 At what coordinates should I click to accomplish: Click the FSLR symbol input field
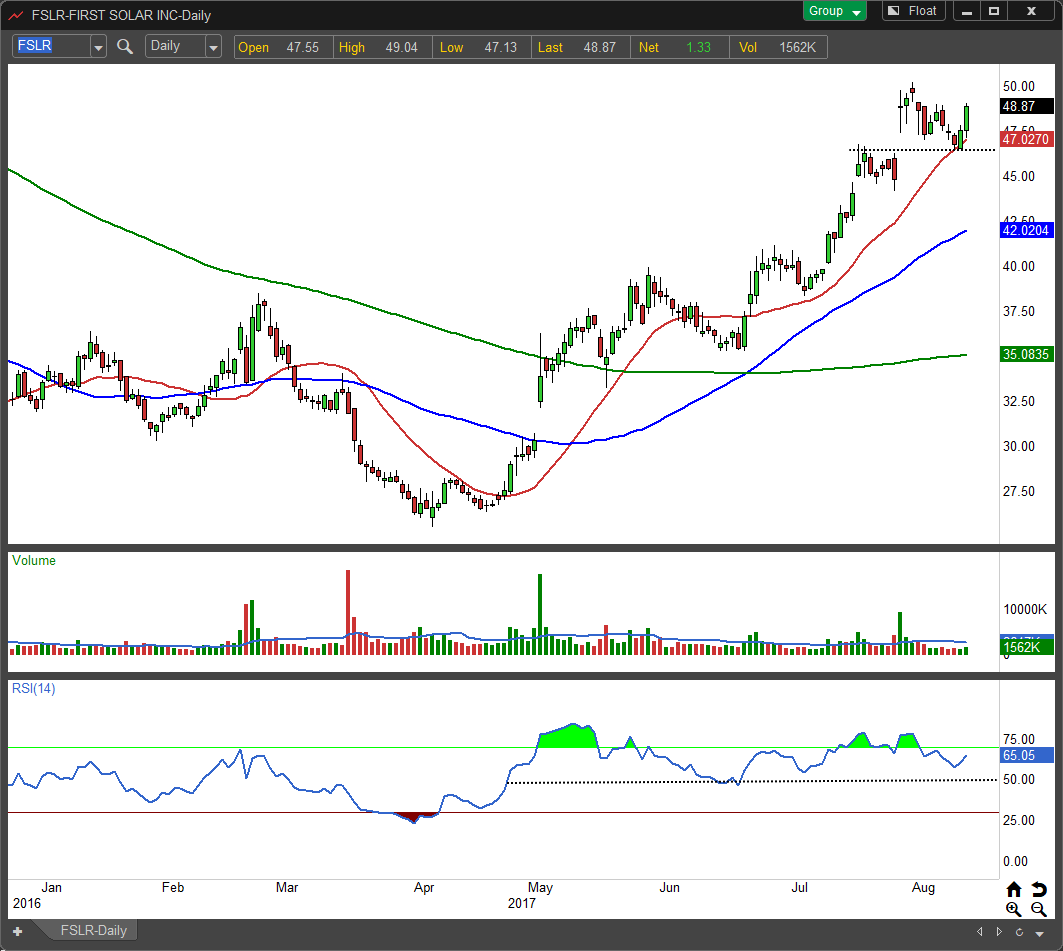[x=50, y=47]
